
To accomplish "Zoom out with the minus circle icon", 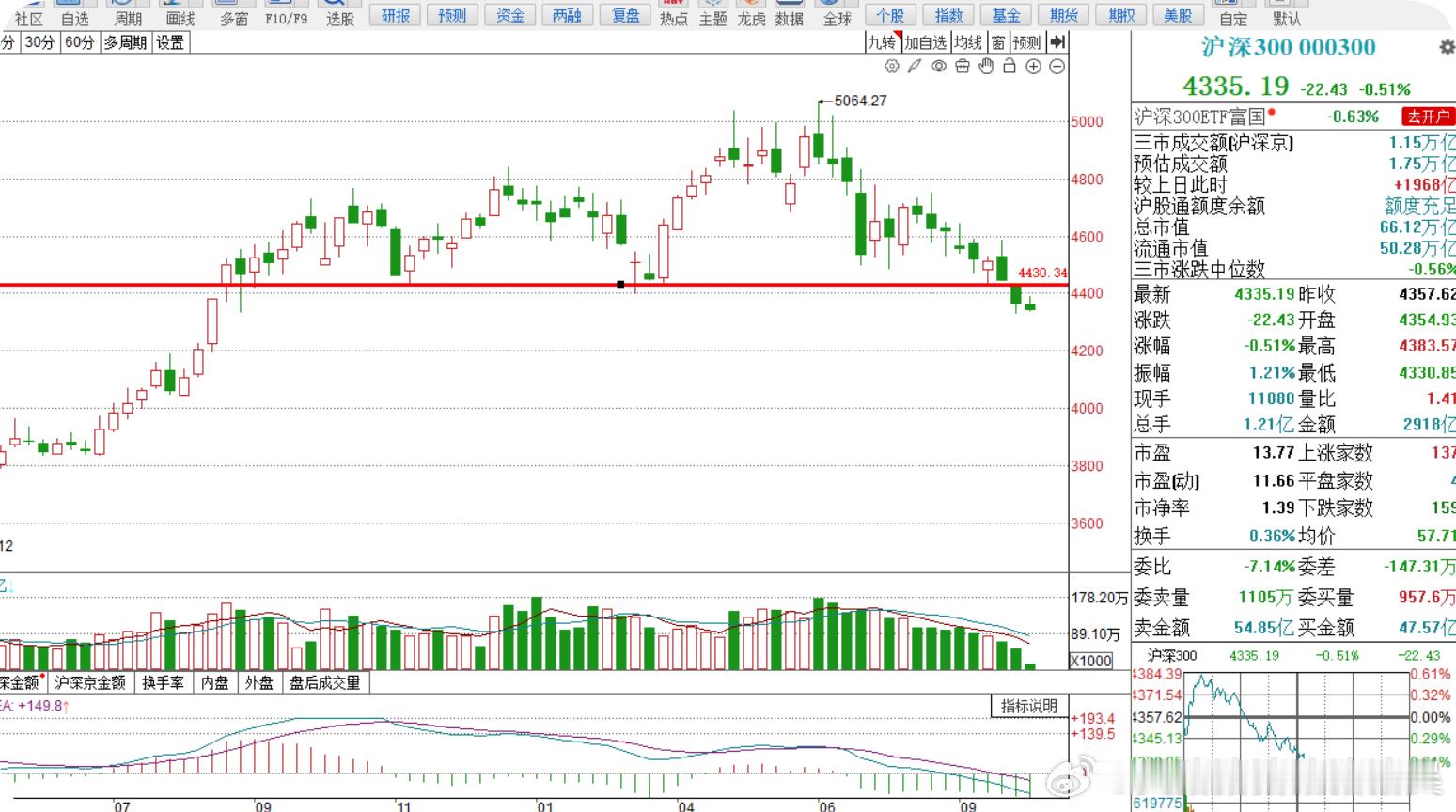I will click(1057, 67).
